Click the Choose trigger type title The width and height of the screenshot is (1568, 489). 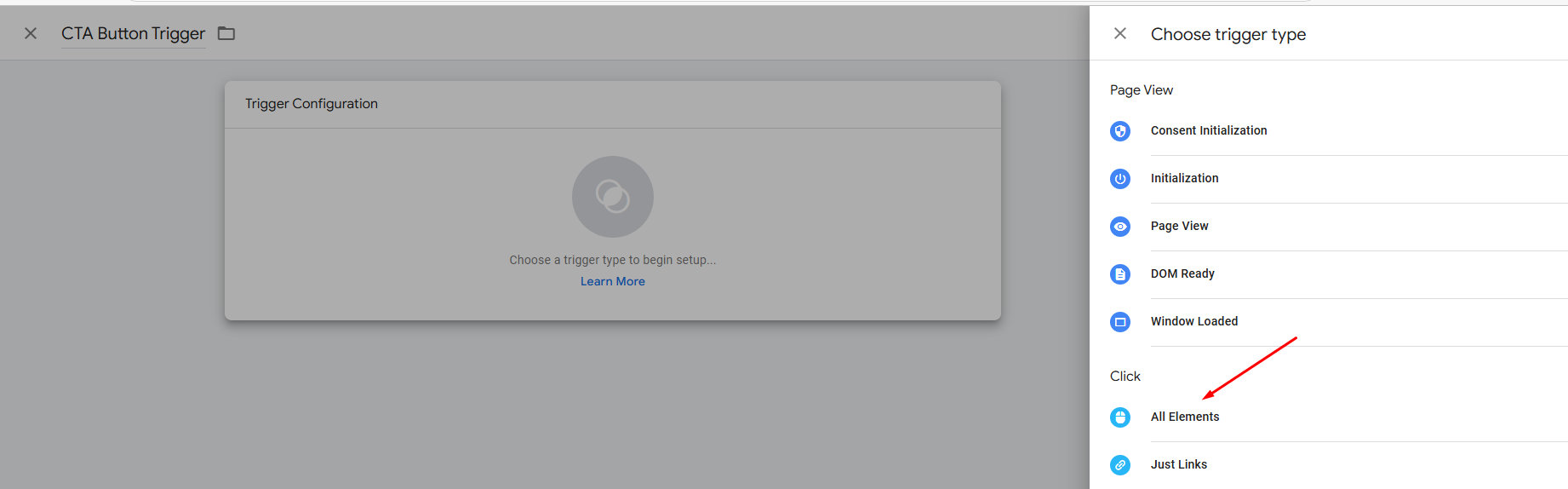tap(1228, 34)
